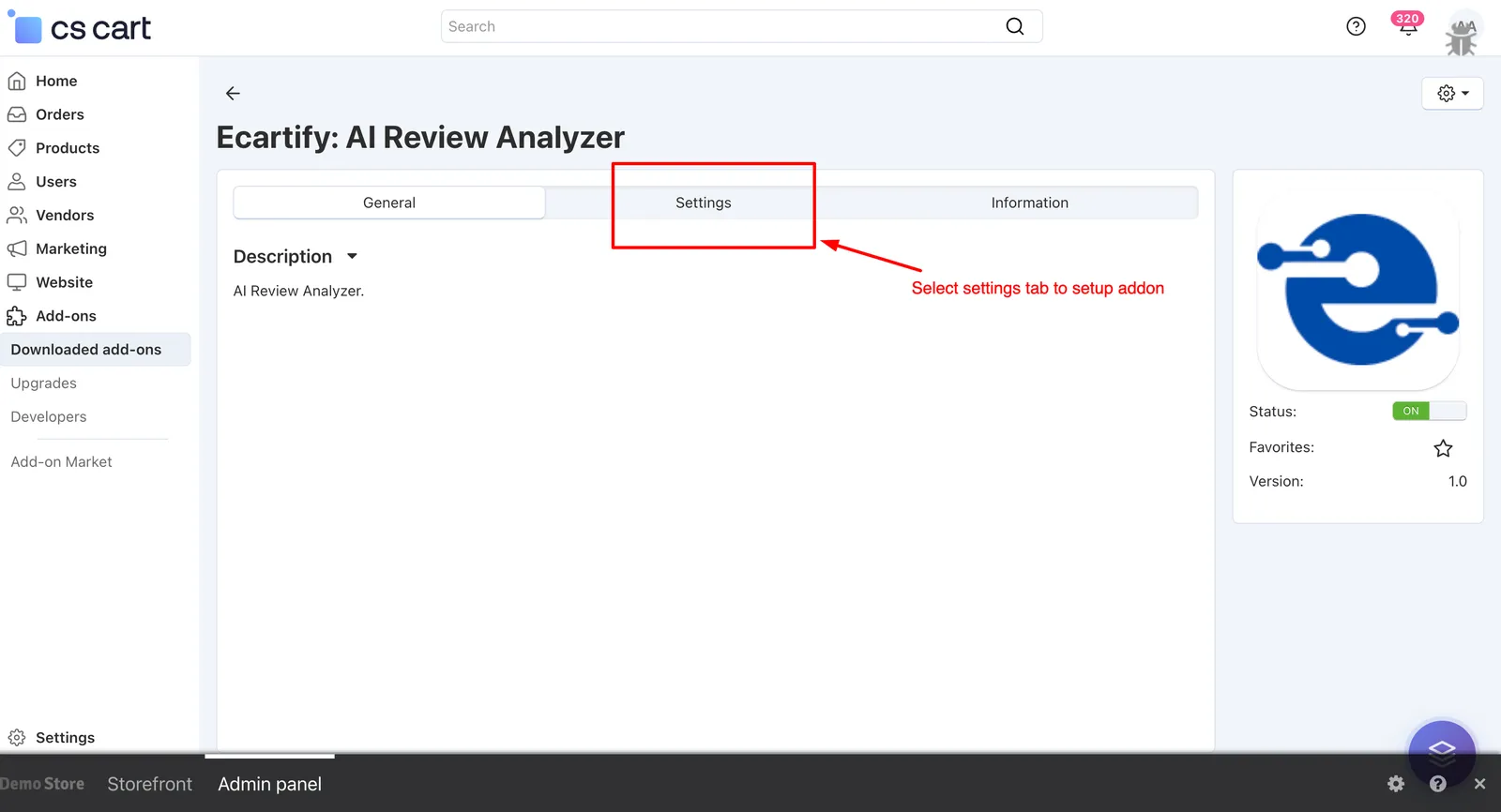
Task: Switch to the Settings tab
Action: (x=704, y=203)
